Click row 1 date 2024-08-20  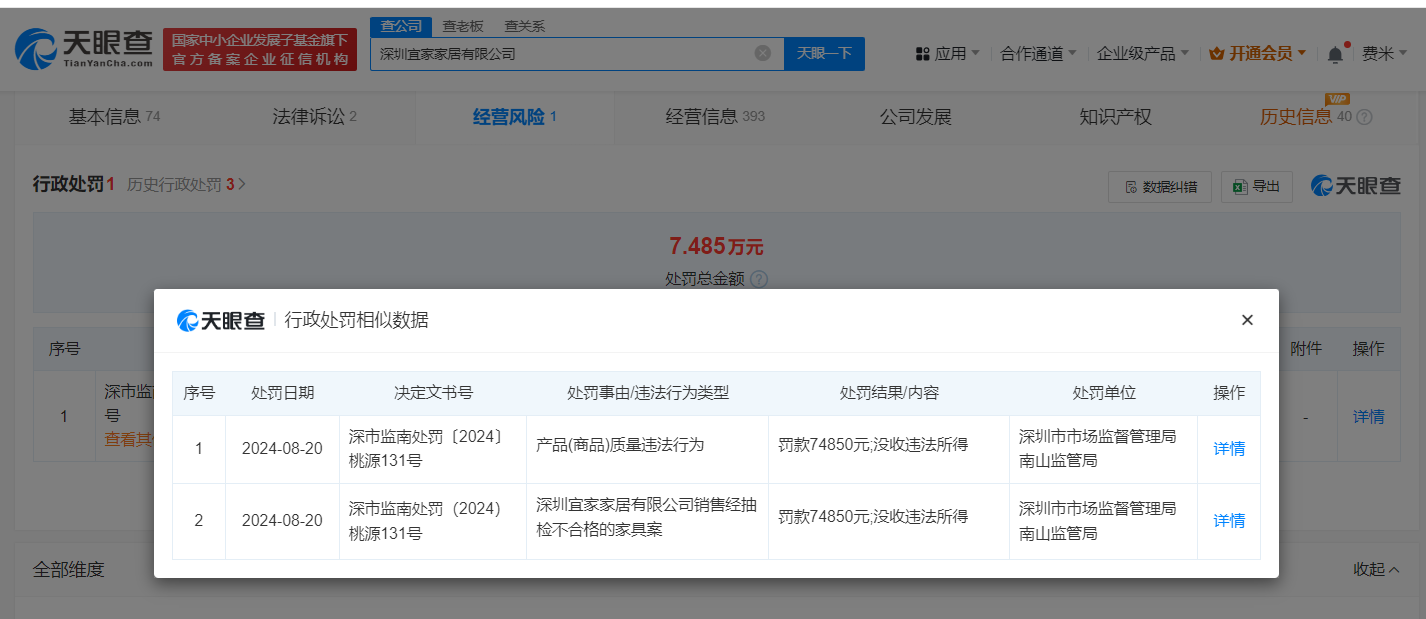pyautogui.click(x=282, y=449)
